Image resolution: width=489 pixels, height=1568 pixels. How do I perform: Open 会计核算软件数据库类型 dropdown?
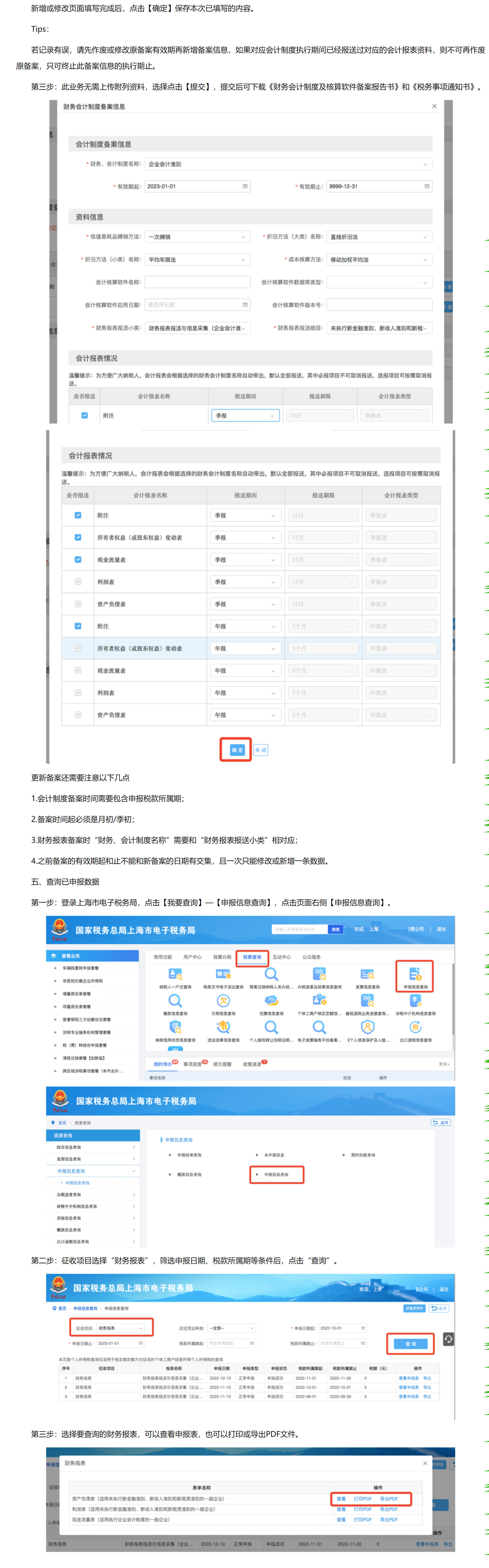(379, 282)
